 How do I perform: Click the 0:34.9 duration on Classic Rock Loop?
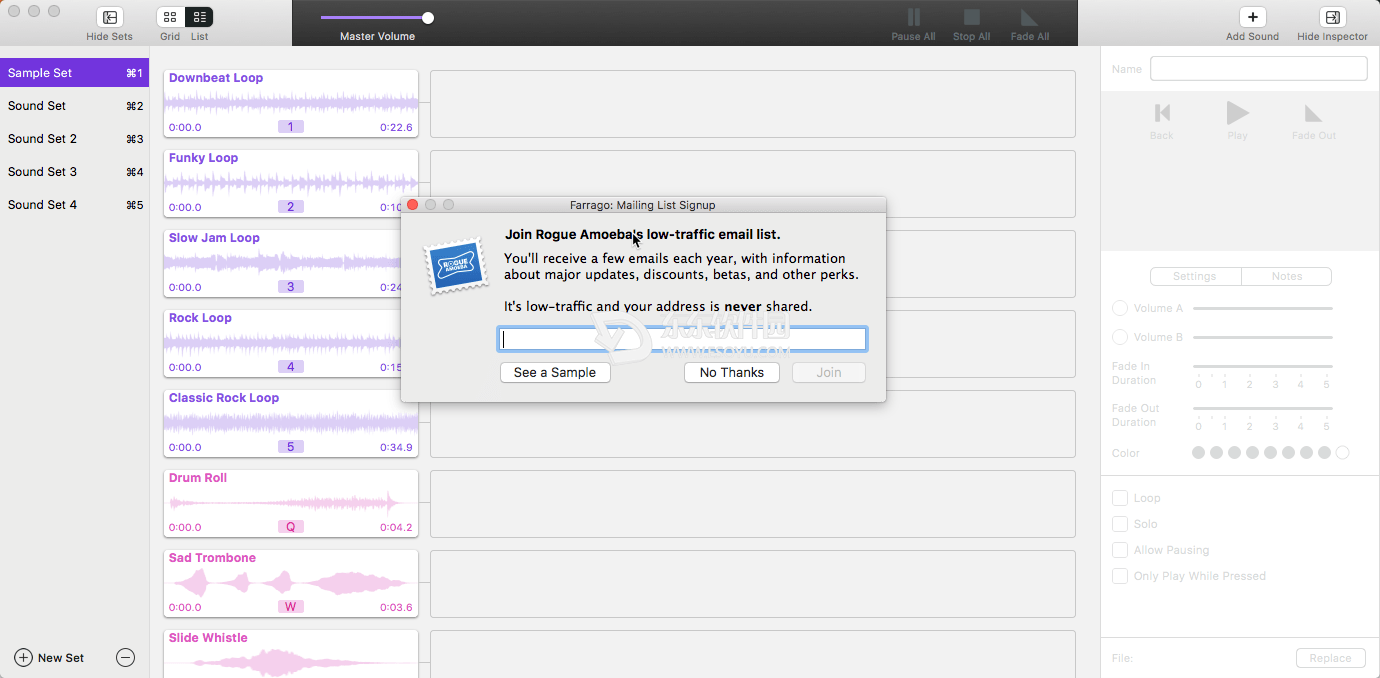point(396,448)
